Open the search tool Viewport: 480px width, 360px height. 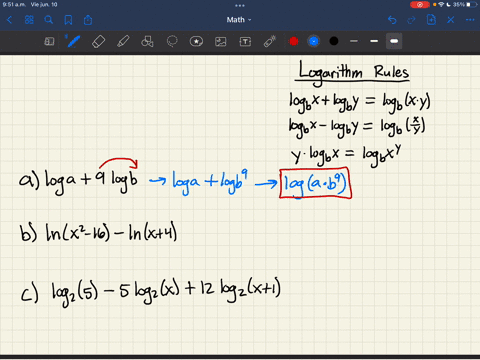49,20
